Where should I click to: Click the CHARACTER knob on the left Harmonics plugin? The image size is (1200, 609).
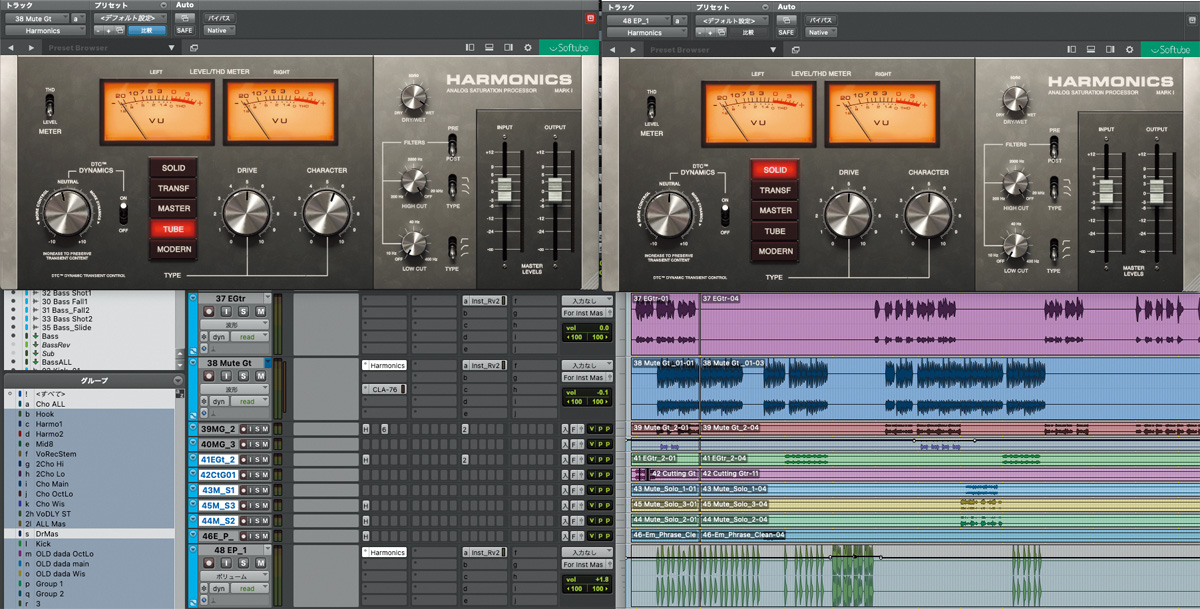tap(327, 211)
